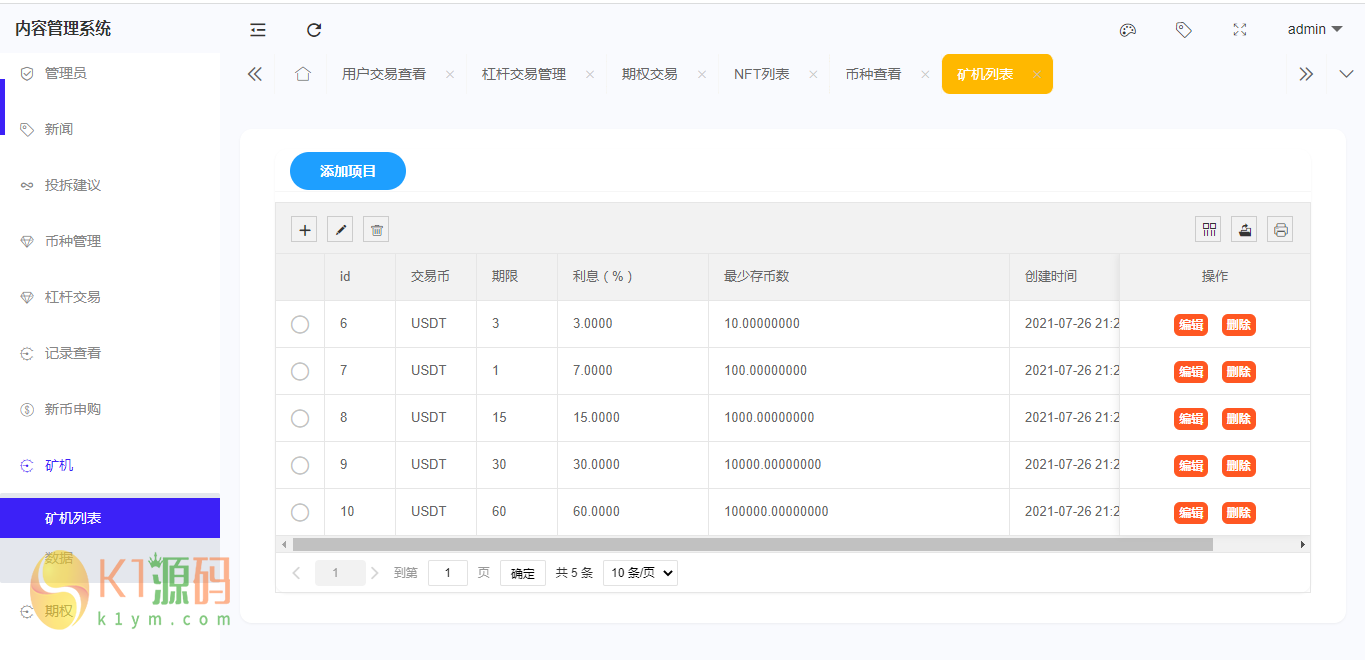Open 杠杆交易 in the sidebar menu
Viewport: 1365px width, 660px height.
[x=72, y=297]
